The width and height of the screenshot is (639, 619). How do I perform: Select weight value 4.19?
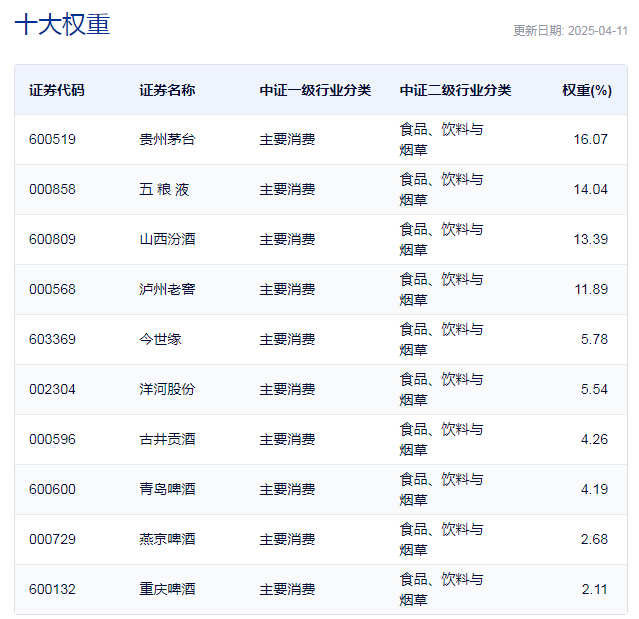(x=594, y=489)
